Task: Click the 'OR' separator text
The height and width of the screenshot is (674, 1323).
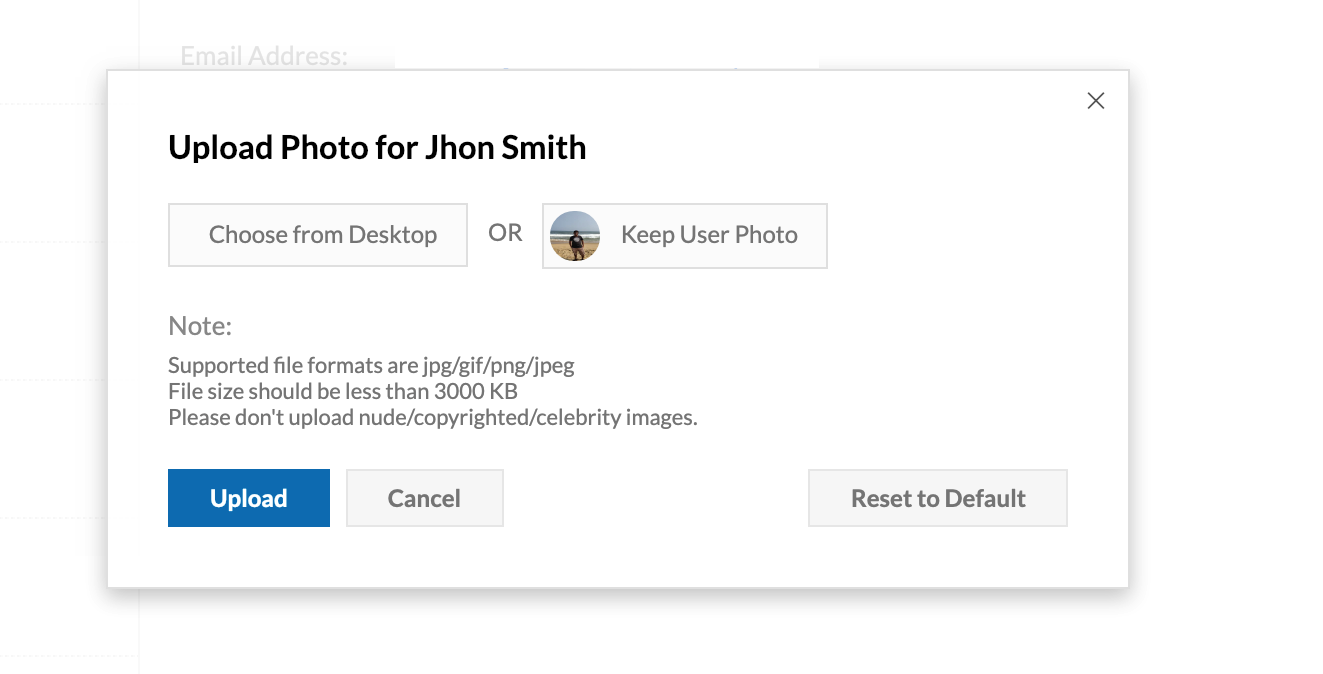Action: tap(505, 233)
